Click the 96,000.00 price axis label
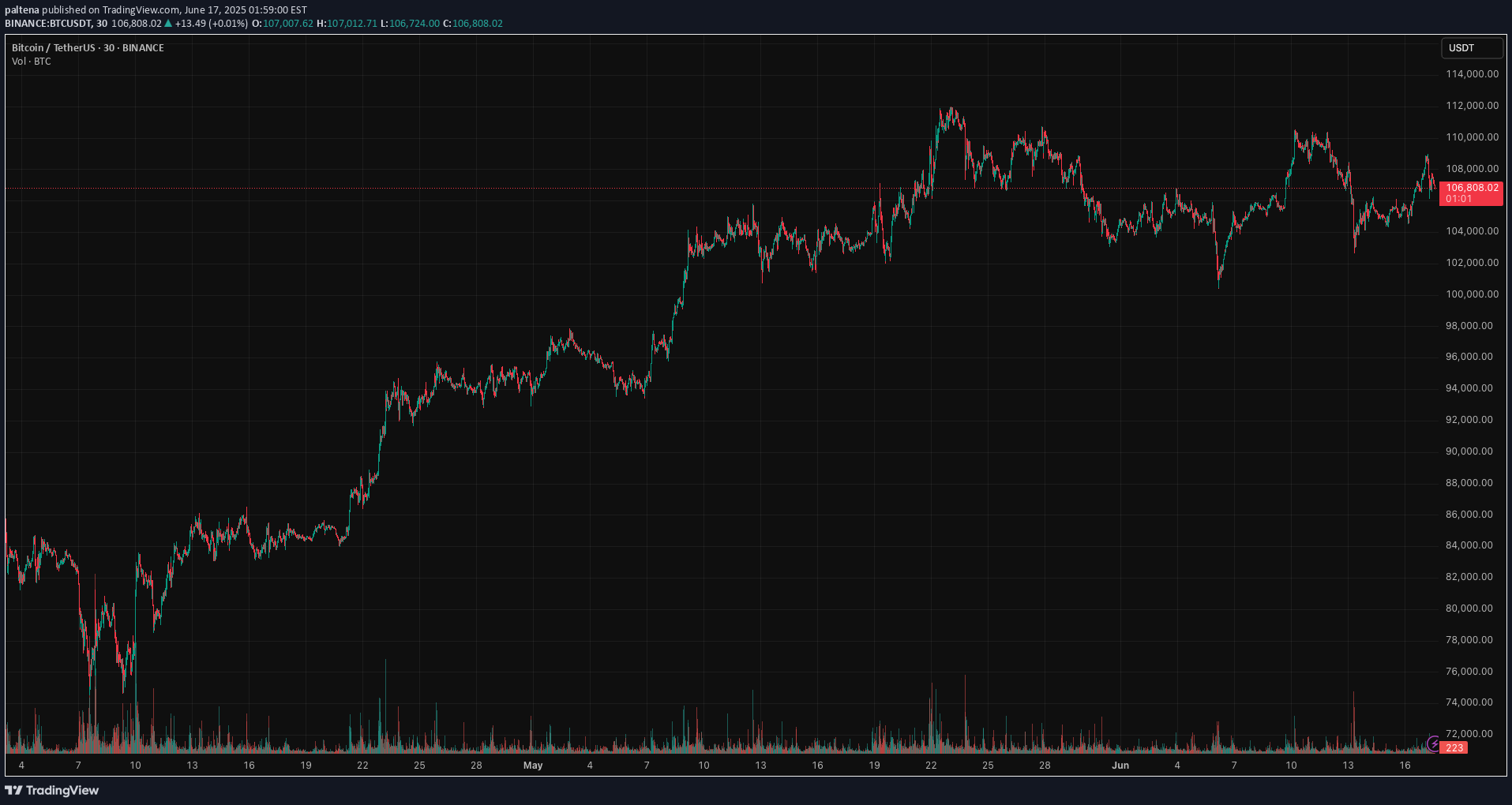This screenshot has width=1512, height=805. pos(1469,357)
